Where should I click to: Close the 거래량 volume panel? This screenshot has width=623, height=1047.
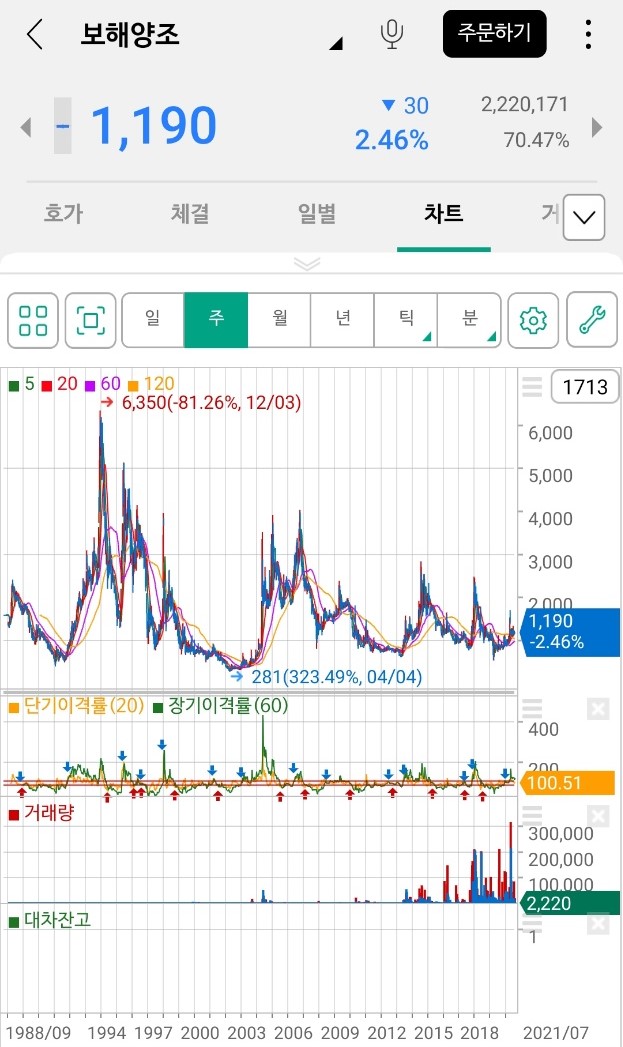[598, 816]
